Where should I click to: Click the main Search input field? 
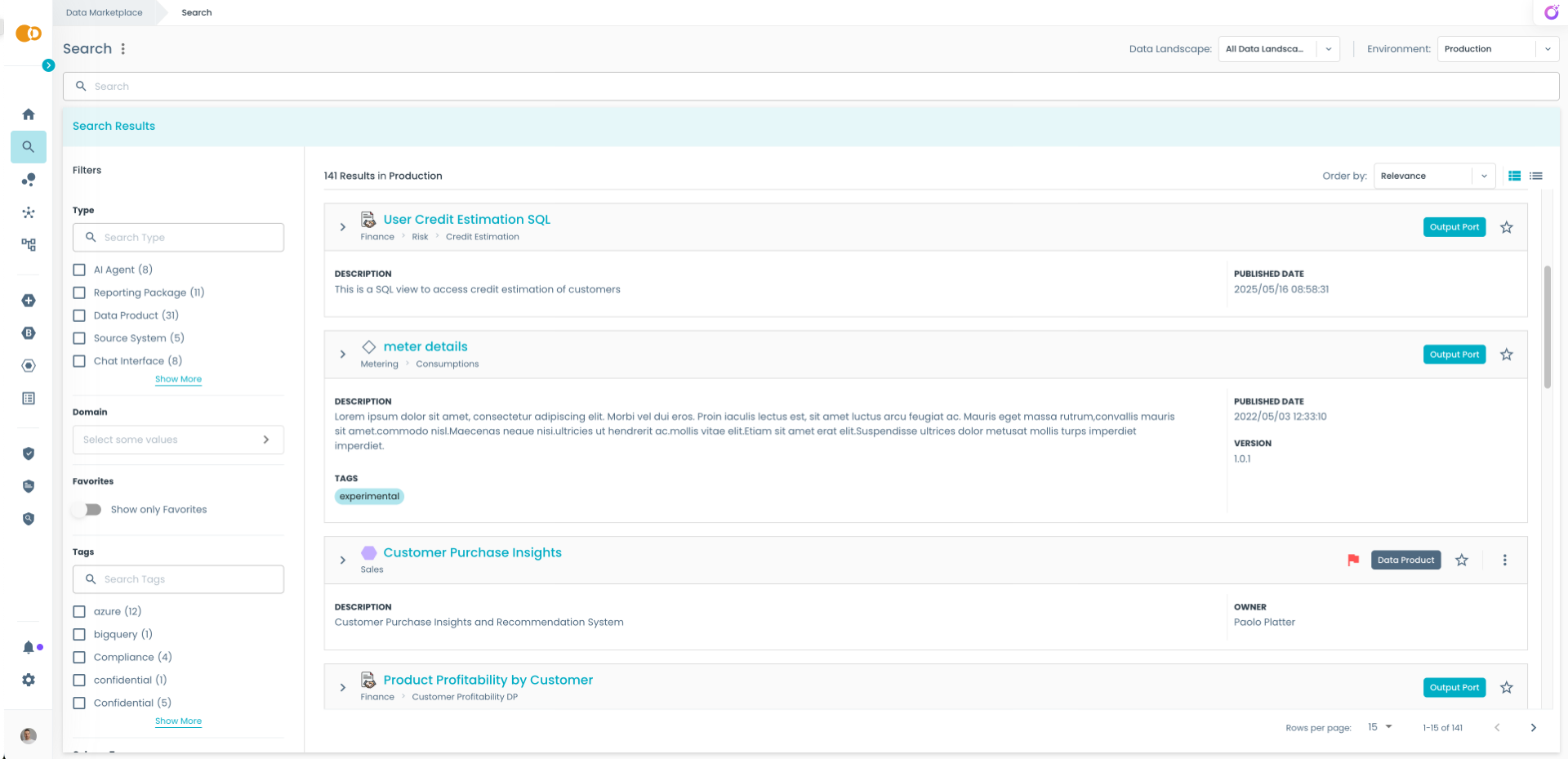tap(810, 87)
